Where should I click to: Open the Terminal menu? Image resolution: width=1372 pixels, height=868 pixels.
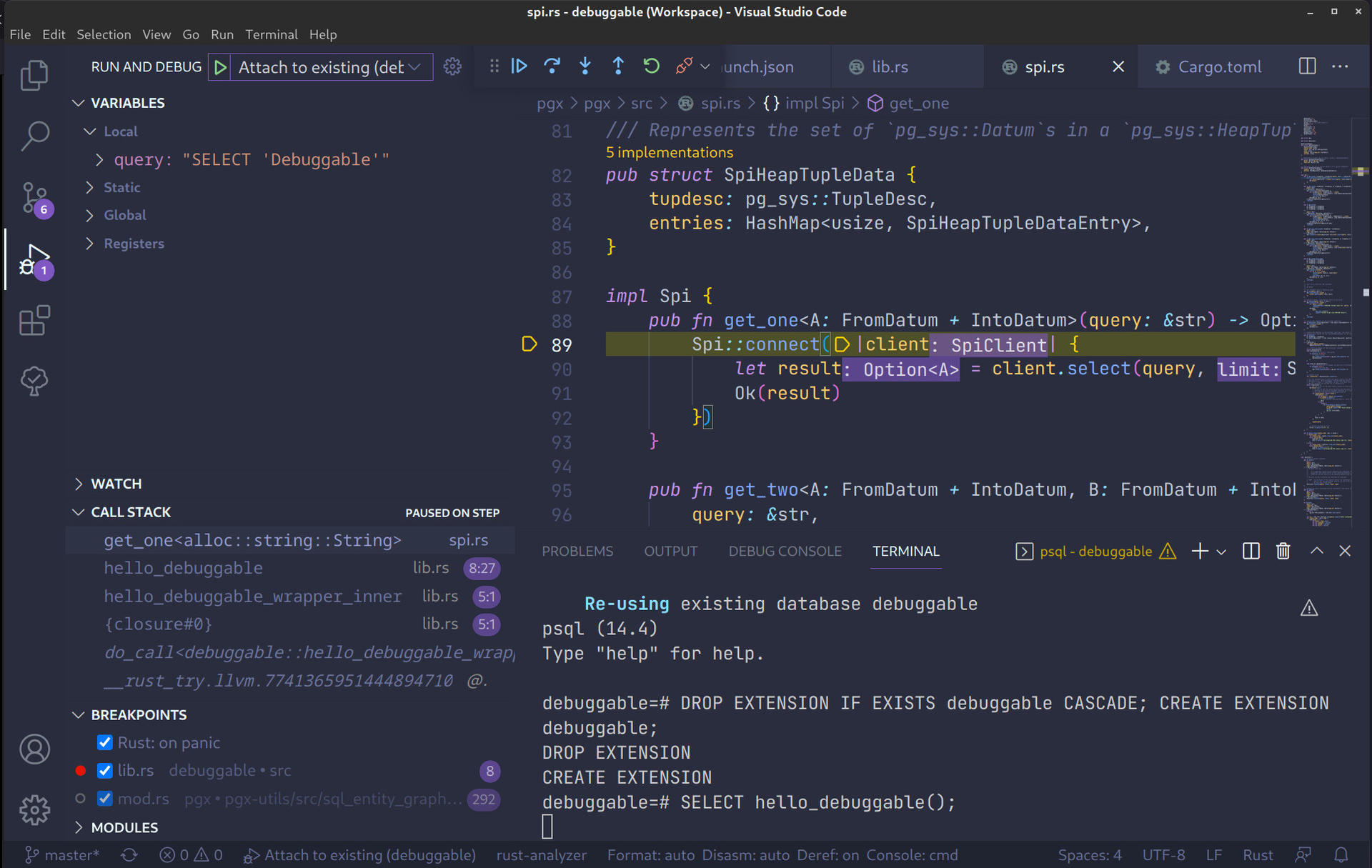point(271,34)
